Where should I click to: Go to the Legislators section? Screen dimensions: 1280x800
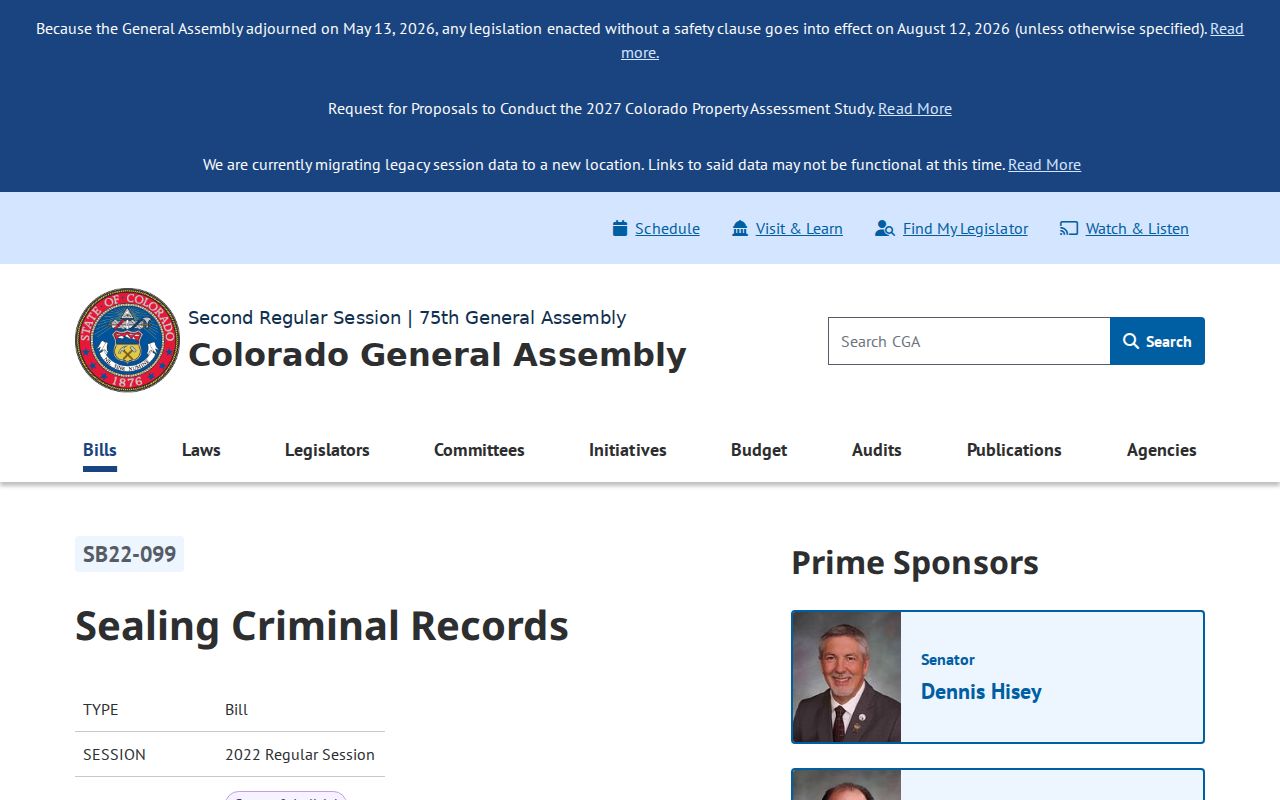(327, 450)
